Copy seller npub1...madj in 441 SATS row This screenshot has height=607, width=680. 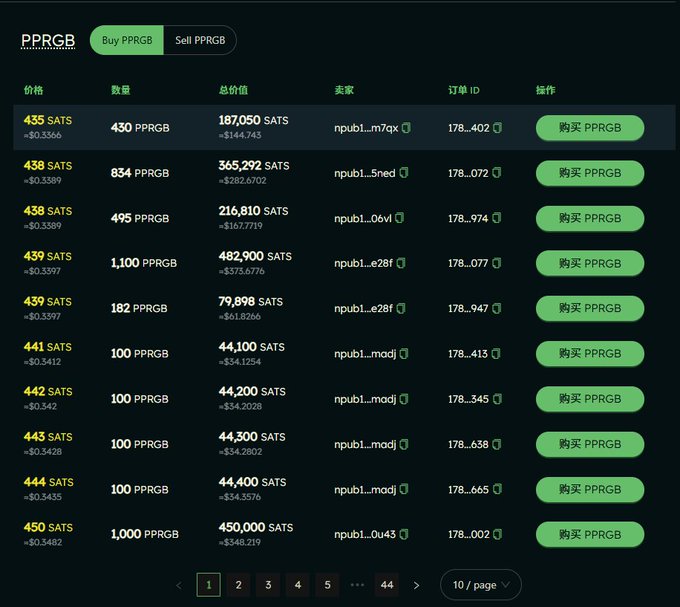[x=404, y=354]
